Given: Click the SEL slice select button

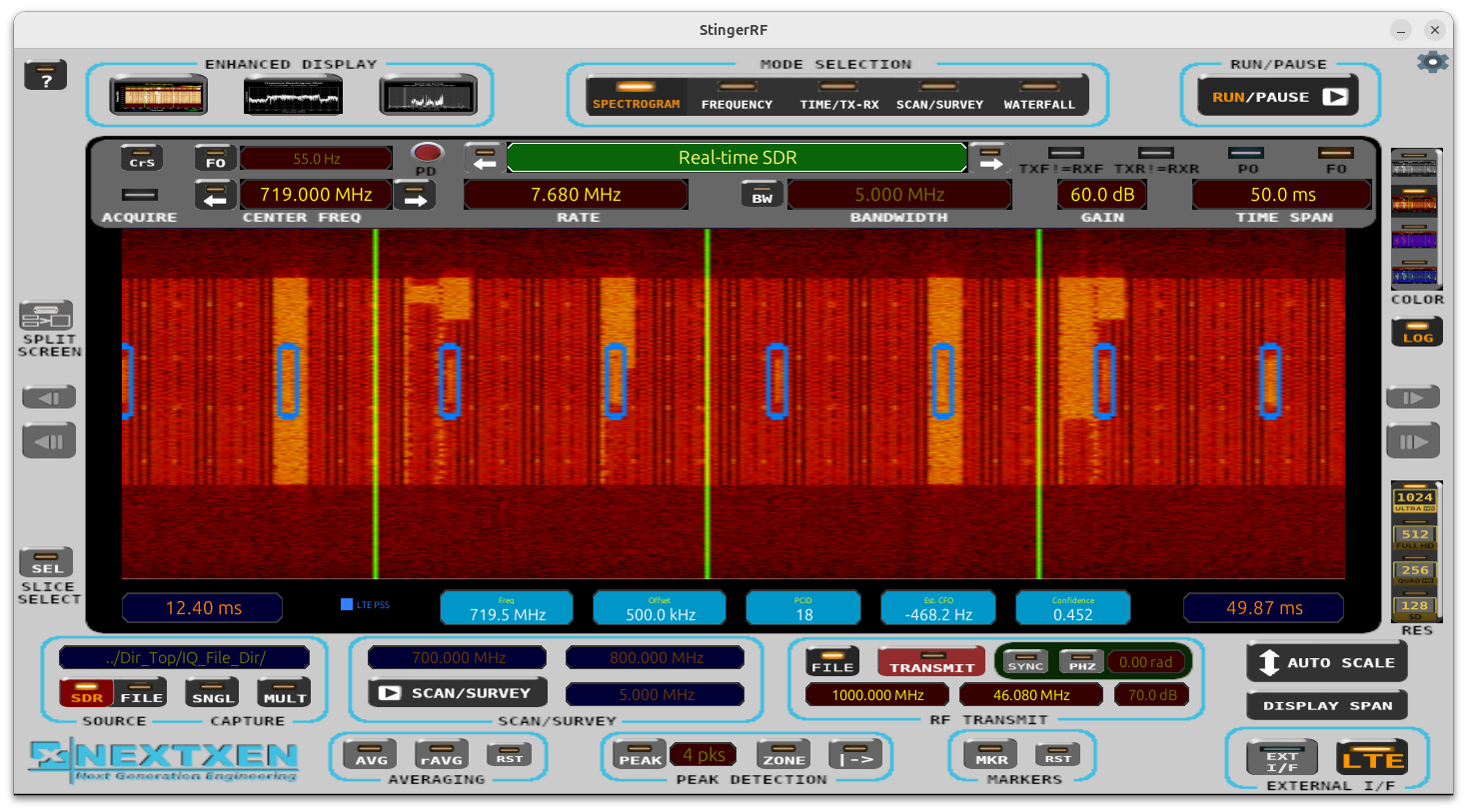Looking at the screenshot, I should click(46, 562).
